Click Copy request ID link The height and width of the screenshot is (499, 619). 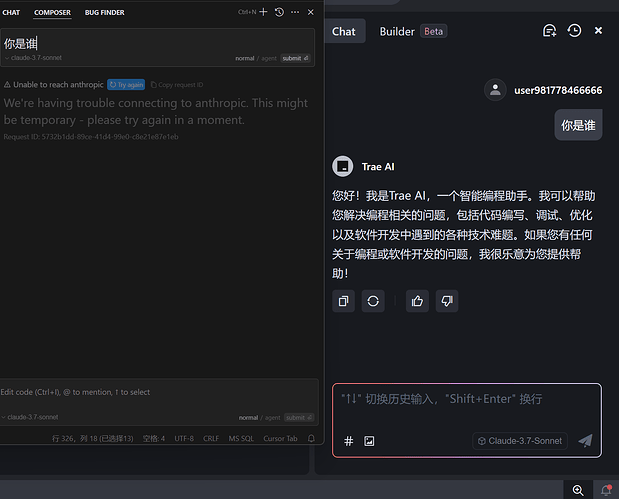[x=177, y=85]
